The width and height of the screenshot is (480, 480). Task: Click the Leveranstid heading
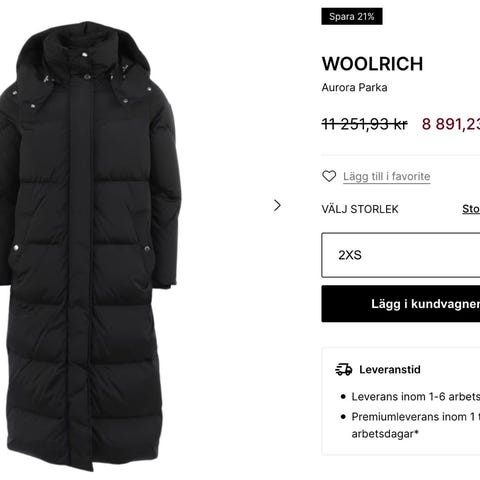click(x=390, y=369)
